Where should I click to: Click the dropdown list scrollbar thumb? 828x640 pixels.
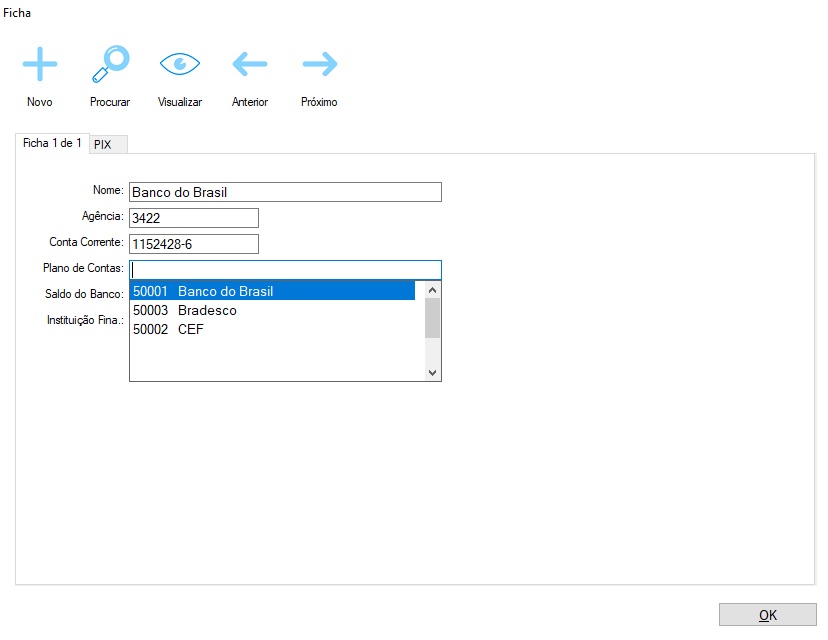(433, 318)
